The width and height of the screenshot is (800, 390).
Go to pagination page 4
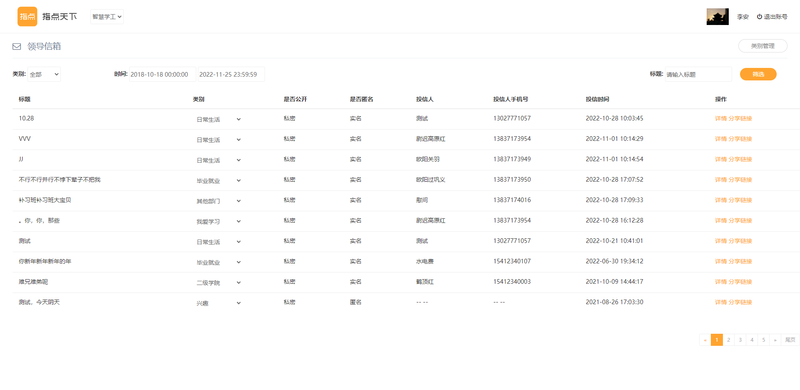click(752, 339)
